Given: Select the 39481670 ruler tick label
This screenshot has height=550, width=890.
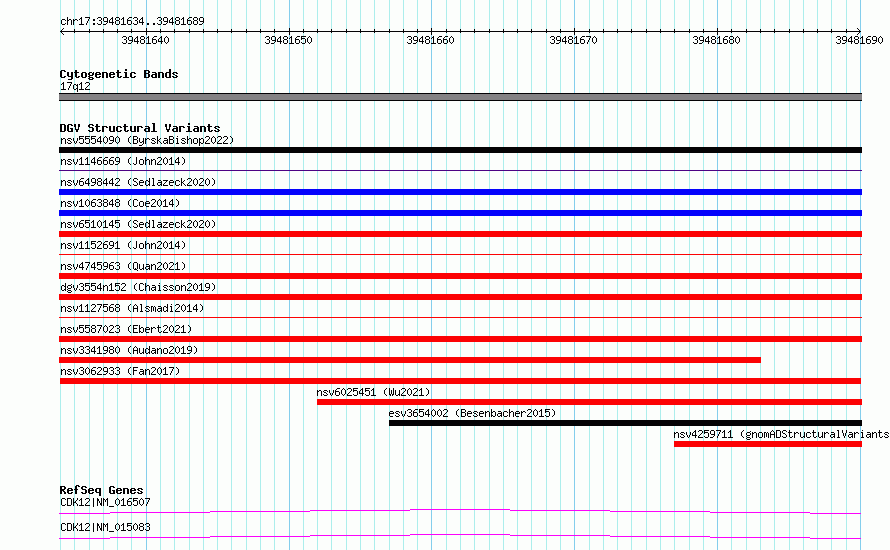Looking at the screenshot, I should point(573,40).
